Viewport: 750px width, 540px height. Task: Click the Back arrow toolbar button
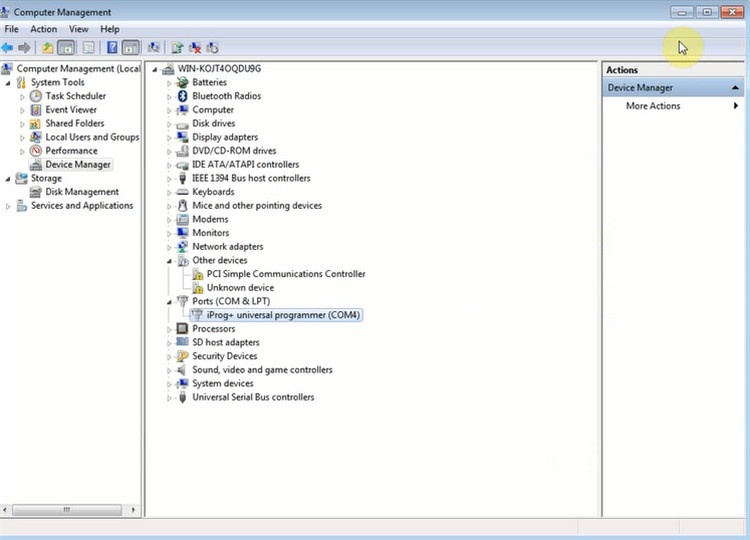[x=8, y=47]
